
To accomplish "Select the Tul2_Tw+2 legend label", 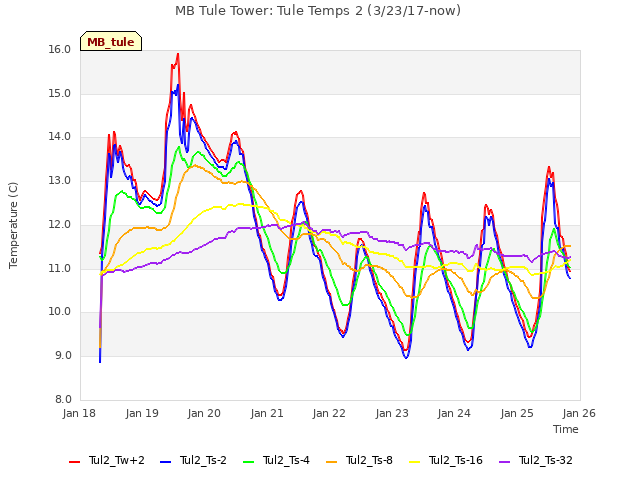I will pos(117,460).
